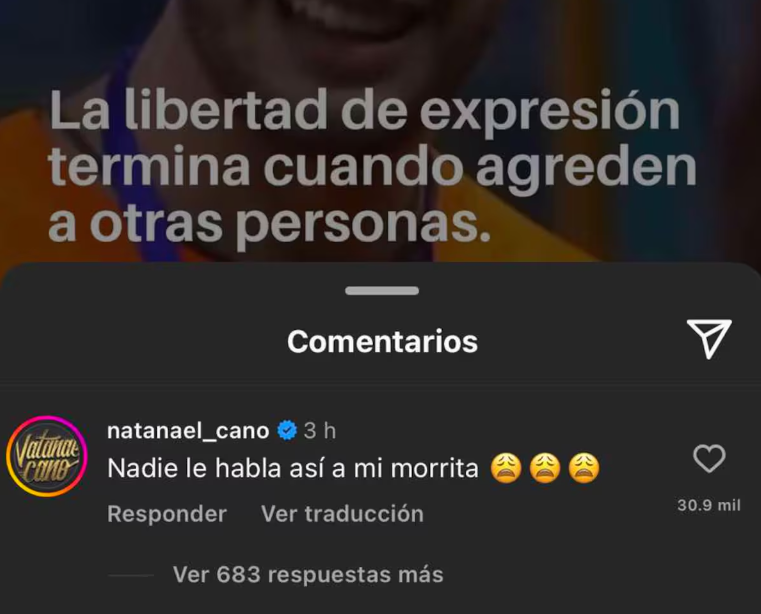Expand Ver 683 respuestas más
This screenshot has width=761, height=614.
point(308,575)
